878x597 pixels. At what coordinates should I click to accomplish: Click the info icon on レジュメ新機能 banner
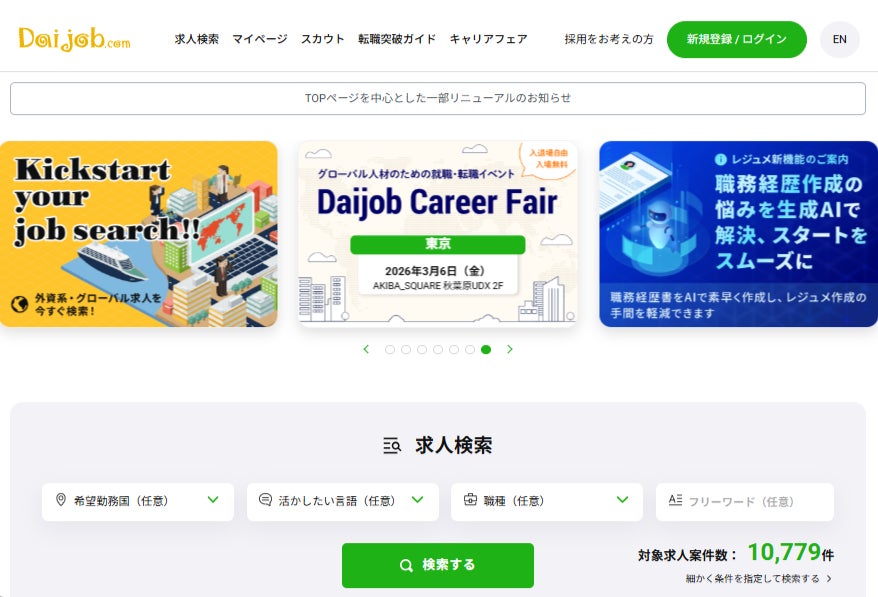pos(721,160)
